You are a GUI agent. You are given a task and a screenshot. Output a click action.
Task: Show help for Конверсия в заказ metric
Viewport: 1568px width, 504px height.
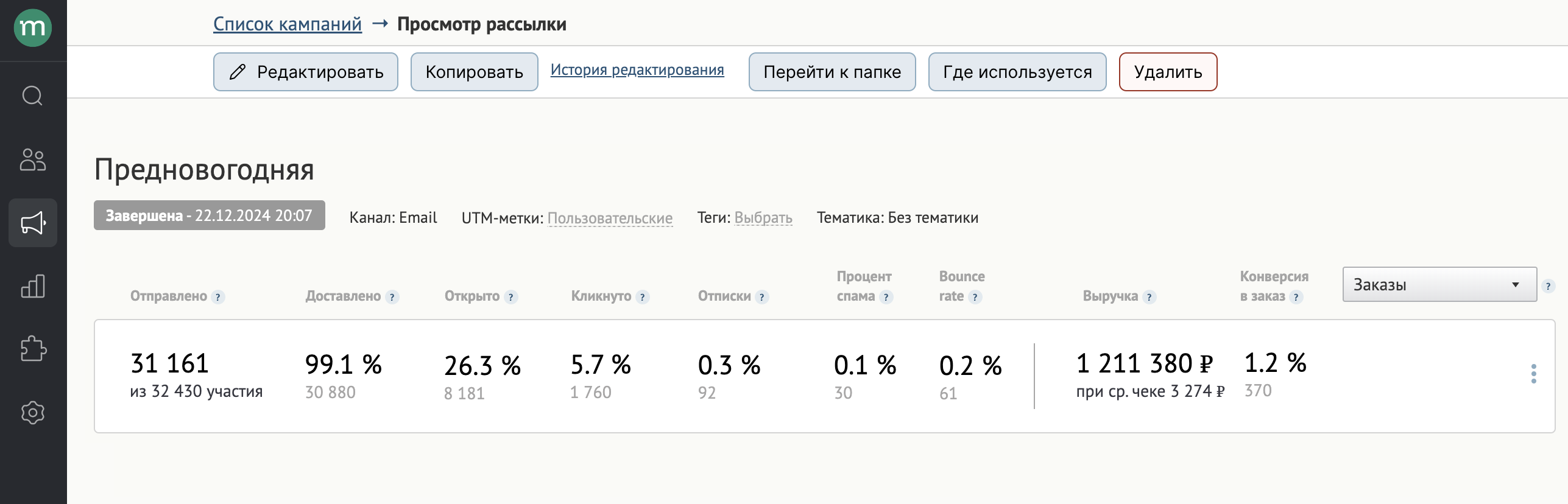point(1296,297)
